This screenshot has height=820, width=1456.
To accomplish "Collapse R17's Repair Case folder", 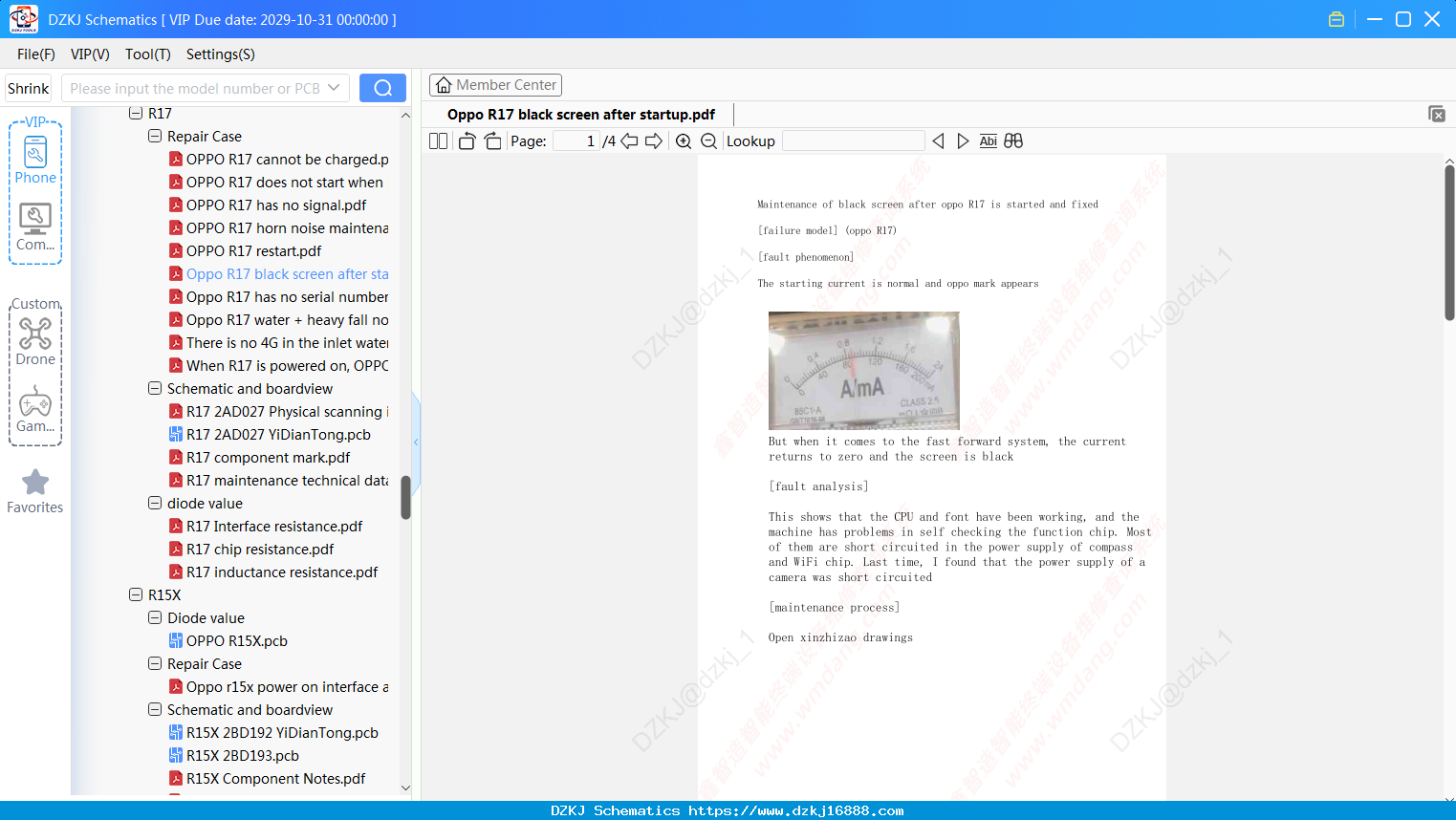I will [x=155, y=137].
